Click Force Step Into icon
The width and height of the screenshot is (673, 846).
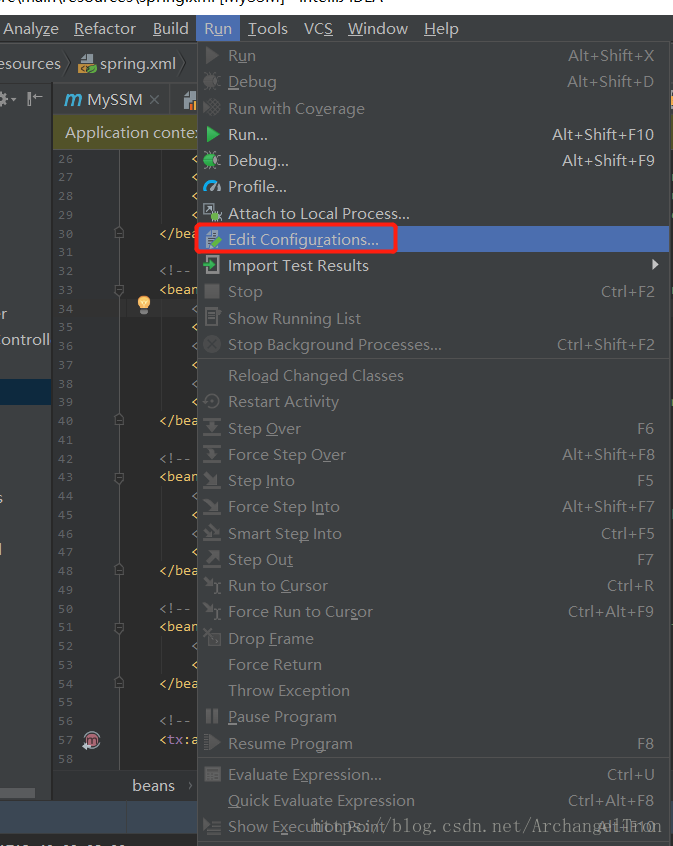coord(212,506)
